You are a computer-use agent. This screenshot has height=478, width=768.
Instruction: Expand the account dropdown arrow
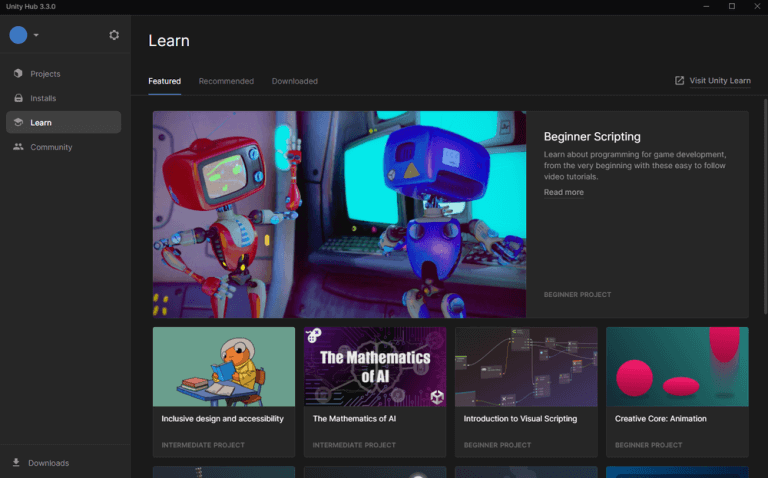[36, 36]
